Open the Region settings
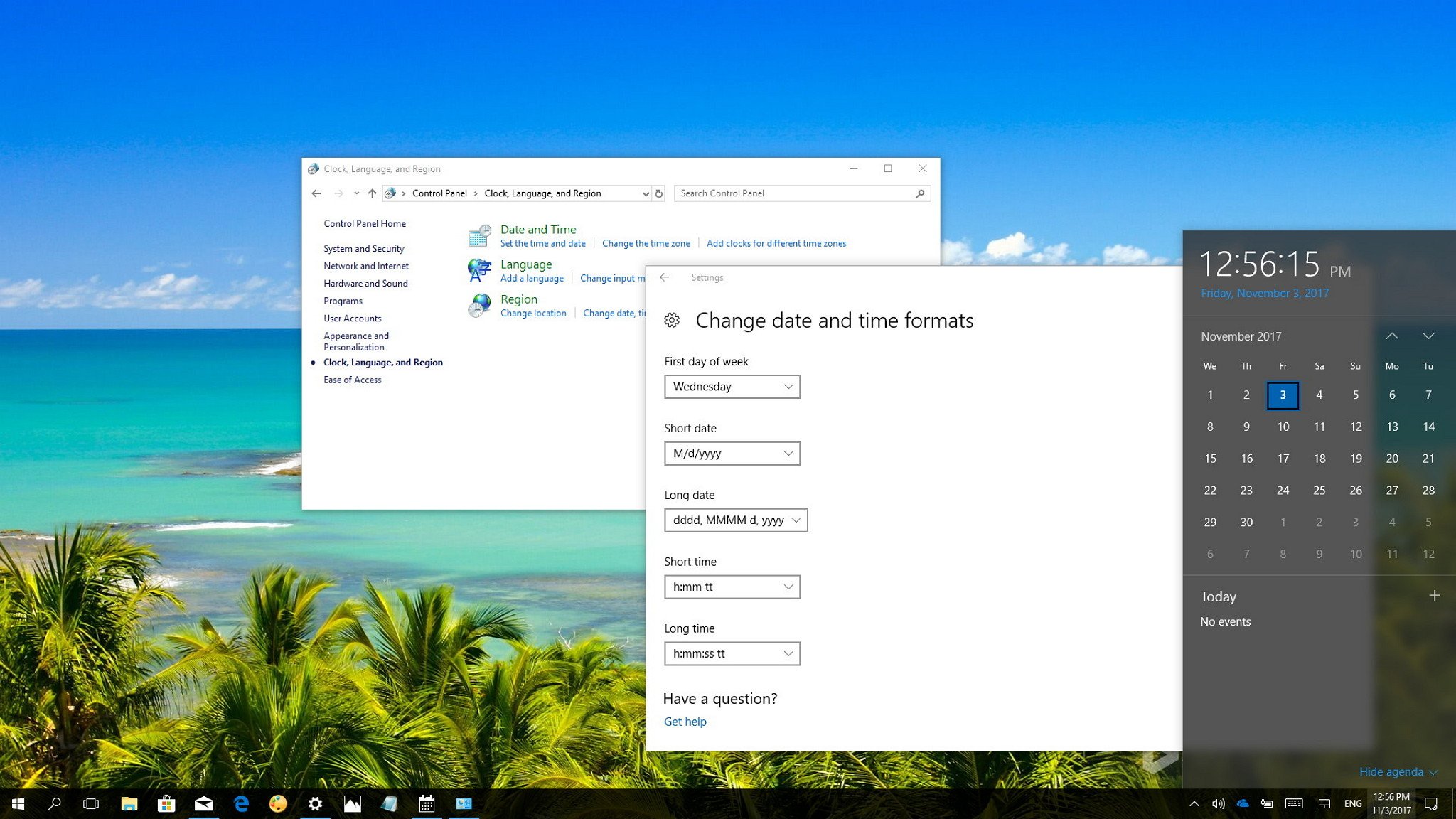This screenshot has height=819, width=1456. [x=519, y=298]
